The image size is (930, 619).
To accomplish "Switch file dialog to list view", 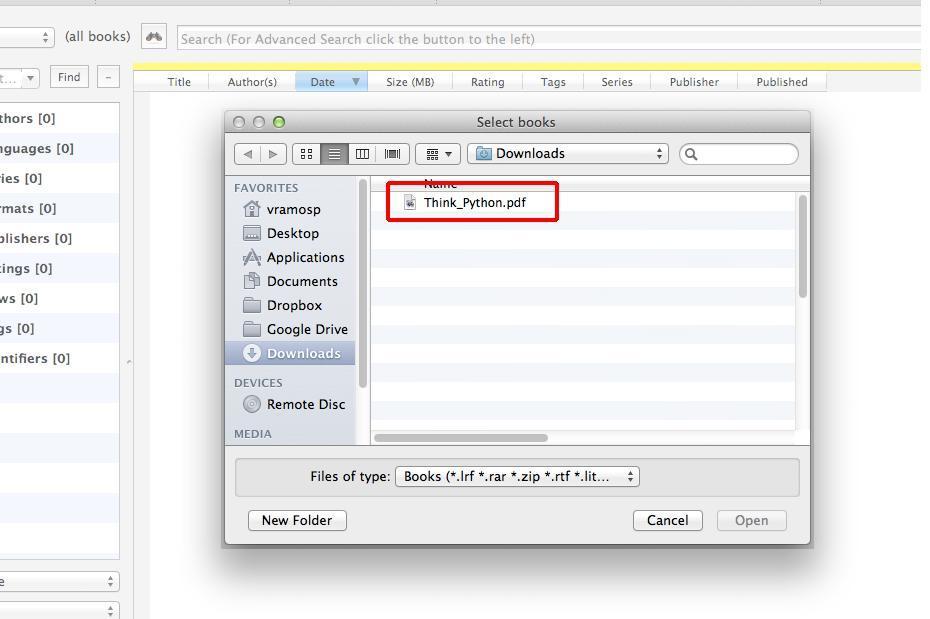I will point(334,154).
